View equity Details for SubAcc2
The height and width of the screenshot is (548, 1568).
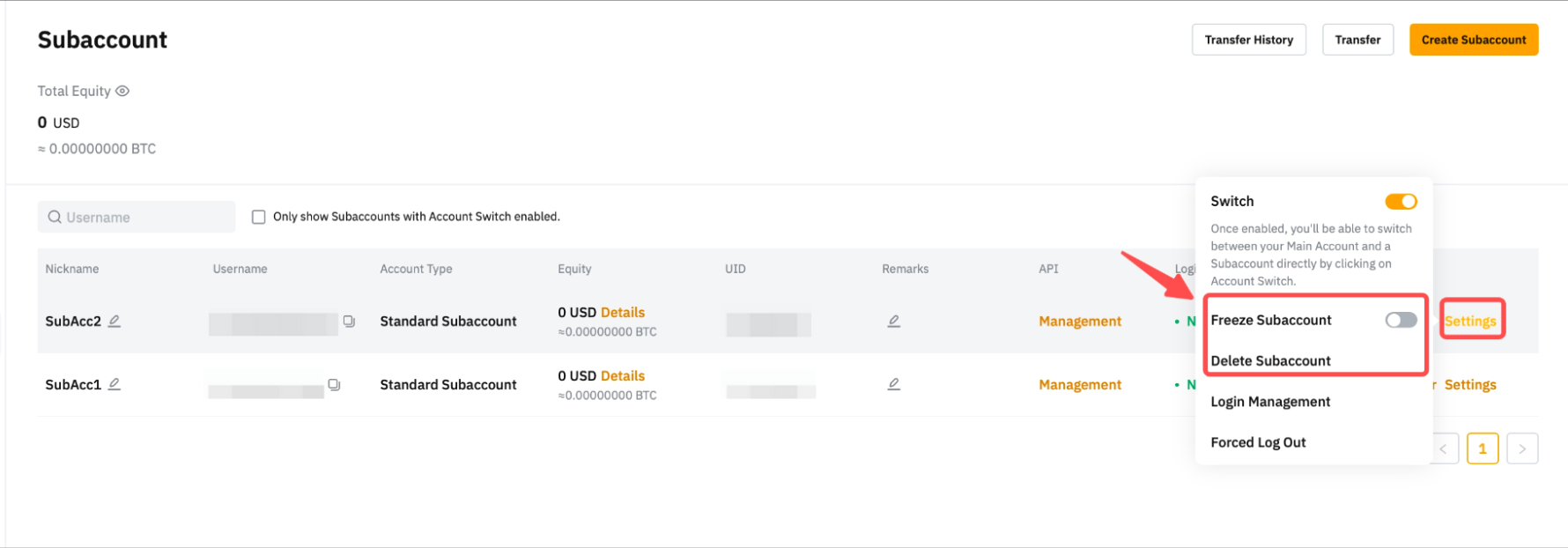tap(623, 312)
